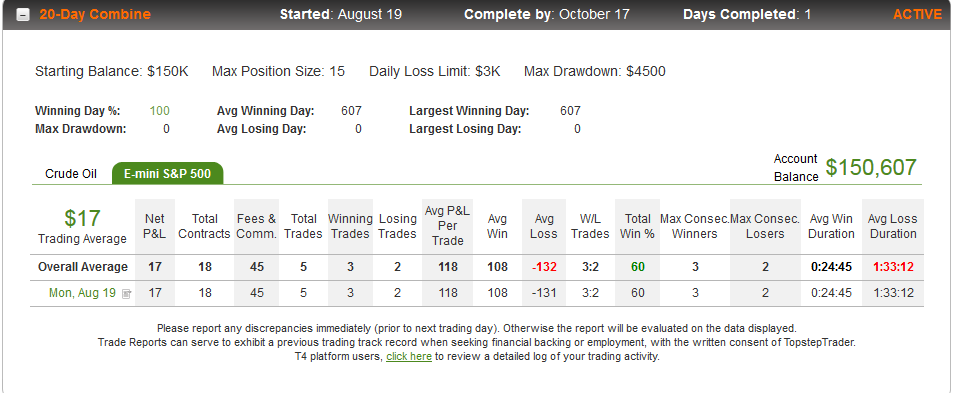Screen dimensions: 957x393
Task: Click the ACTIVE status label
Action: click(917, 15)
